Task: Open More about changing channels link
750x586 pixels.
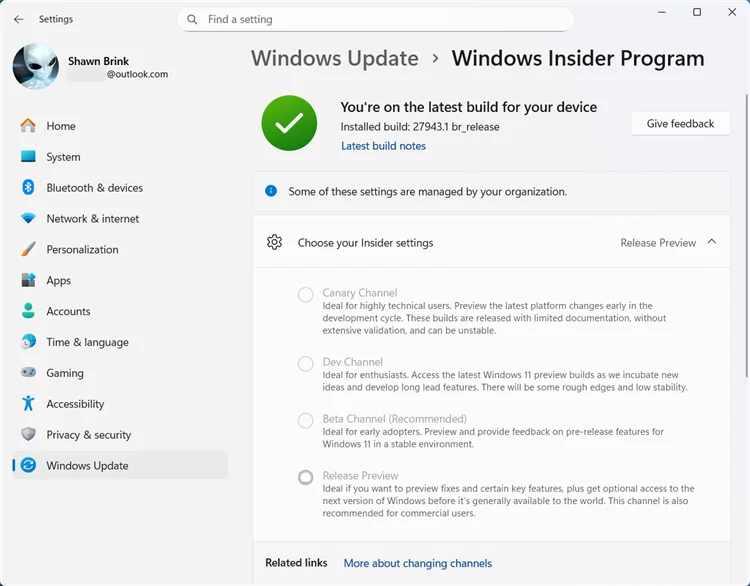Action: (x=418, y=563)
